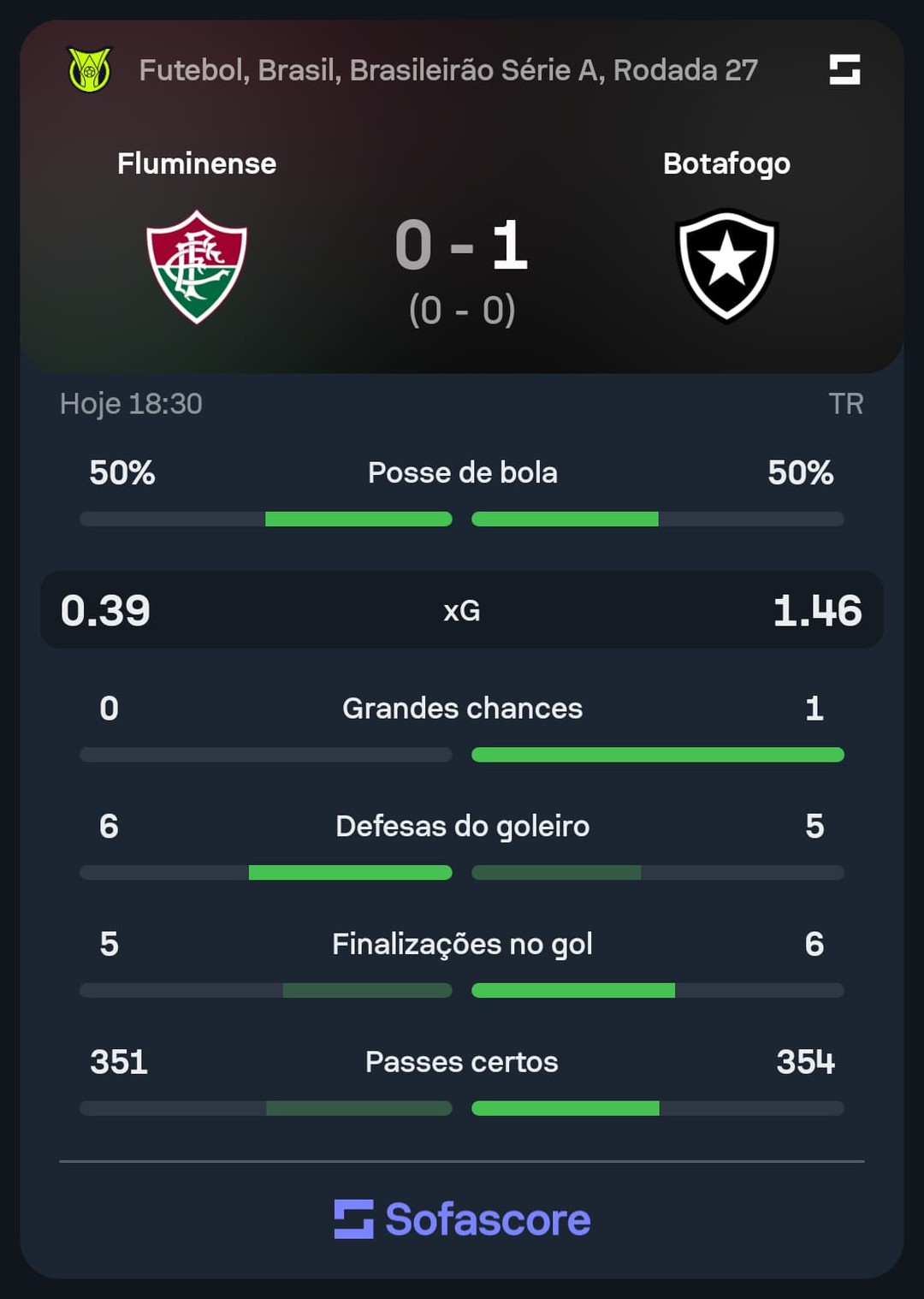Click the Passes certos label
924x1299 pixels.
point(462,1062)
